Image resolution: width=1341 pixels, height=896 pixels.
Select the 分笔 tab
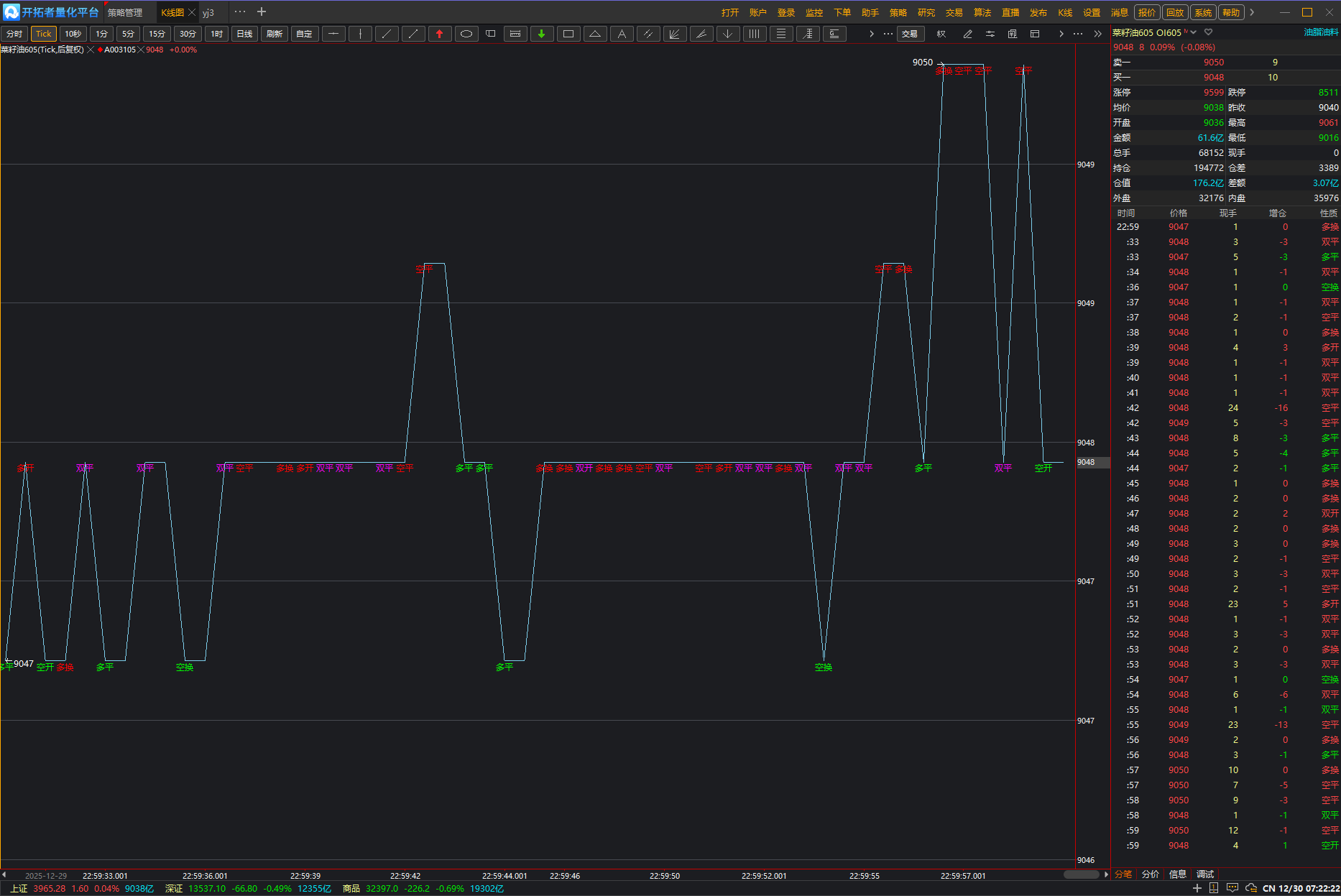pos(1123,874)
